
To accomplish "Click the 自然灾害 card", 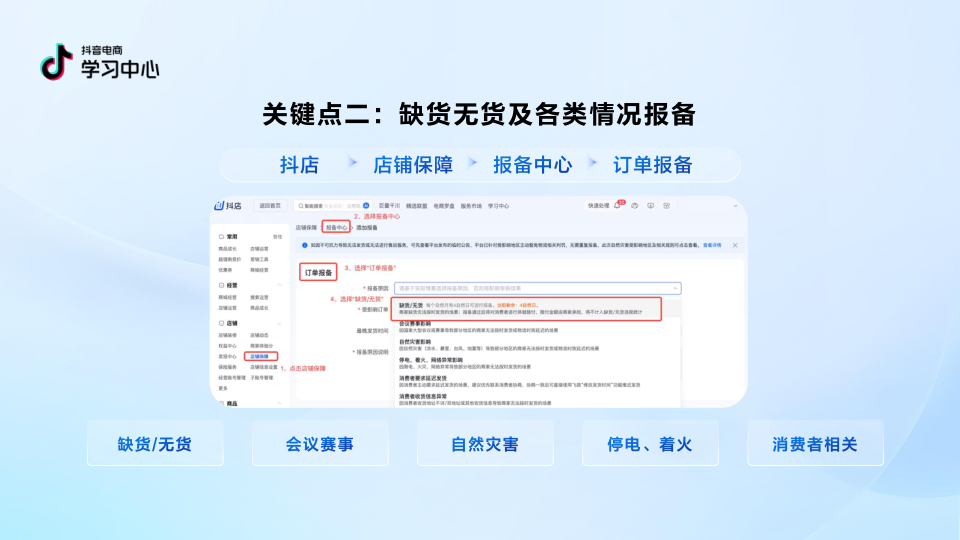I will click(485, 443).
